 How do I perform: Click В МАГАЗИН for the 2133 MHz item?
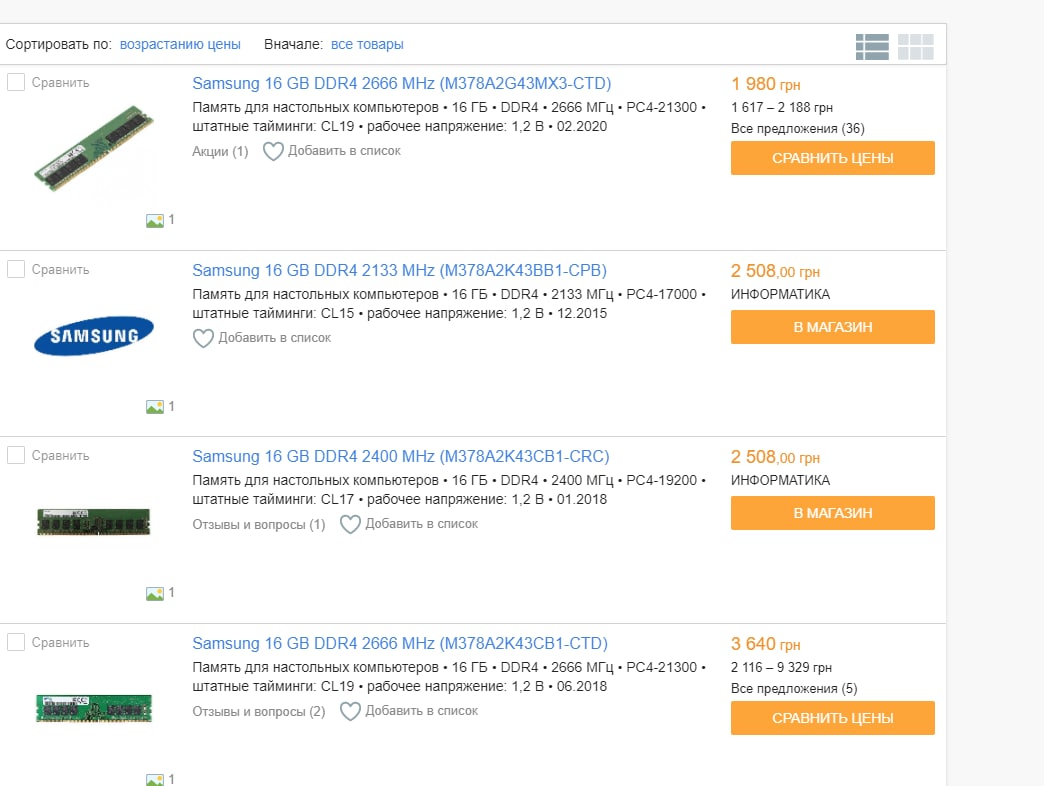click(832, 327)
